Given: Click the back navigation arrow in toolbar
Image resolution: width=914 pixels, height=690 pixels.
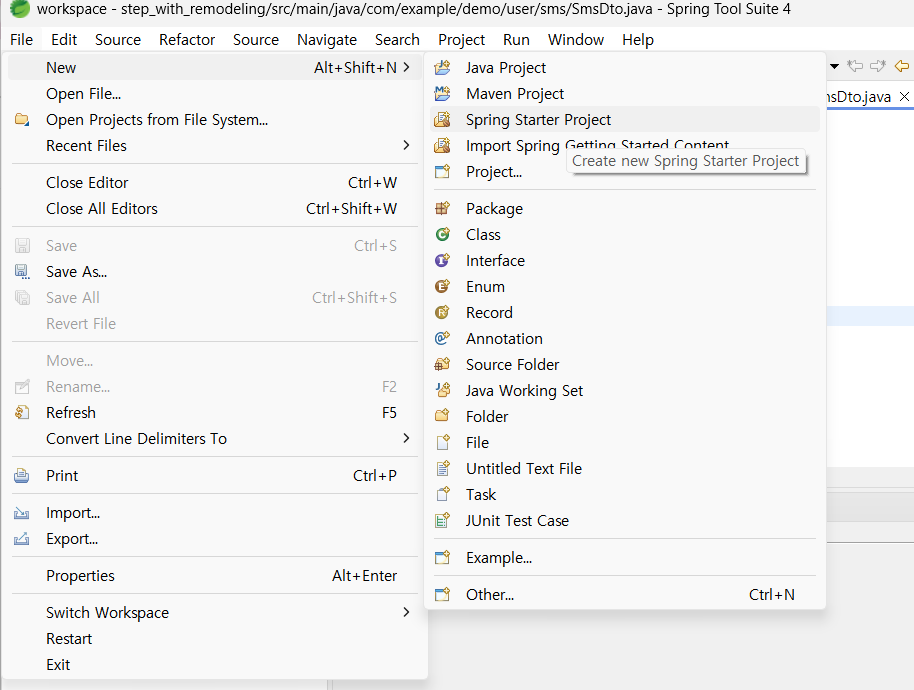Looking at the screenshot, I should point(901,66).
